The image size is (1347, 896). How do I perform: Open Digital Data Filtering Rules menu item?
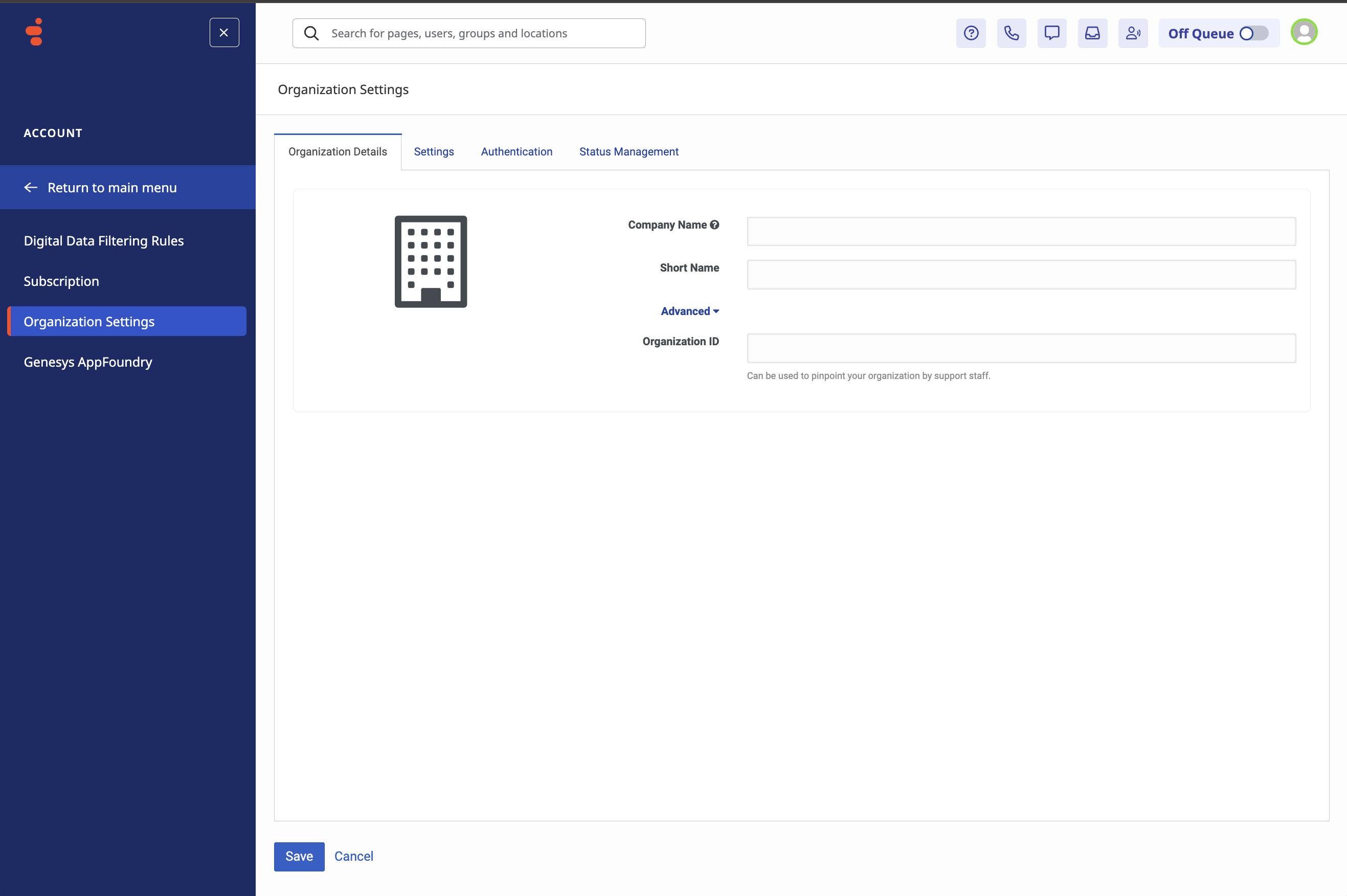pos(103,240)
